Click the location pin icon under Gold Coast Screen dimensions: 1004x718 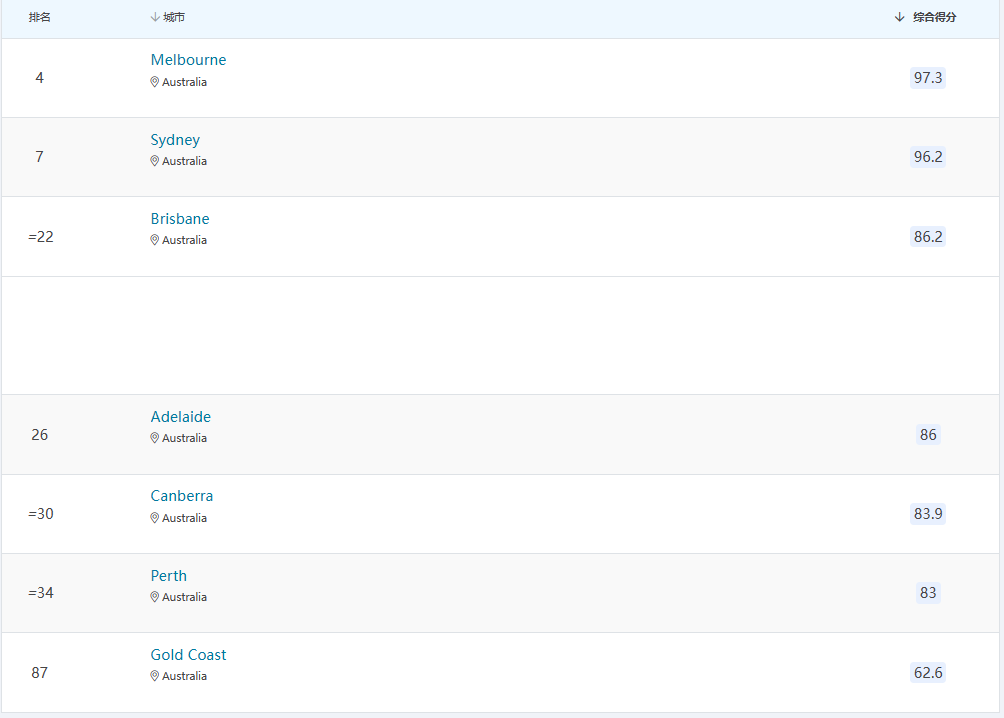pyautogui.click(x=155, y=676)
